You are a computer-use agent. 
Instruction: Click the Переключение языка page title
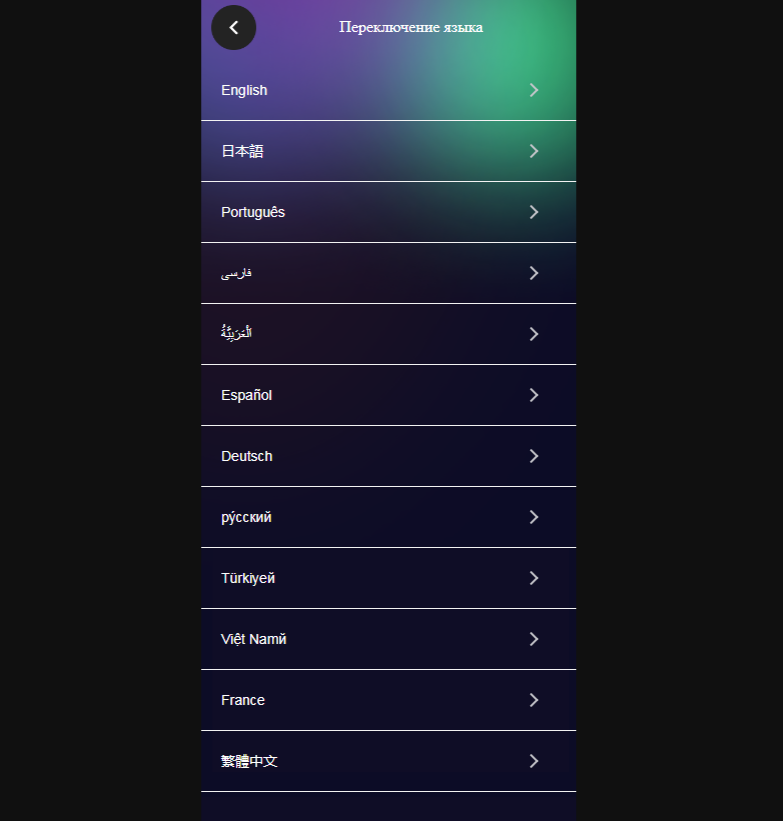coord(411,28)
